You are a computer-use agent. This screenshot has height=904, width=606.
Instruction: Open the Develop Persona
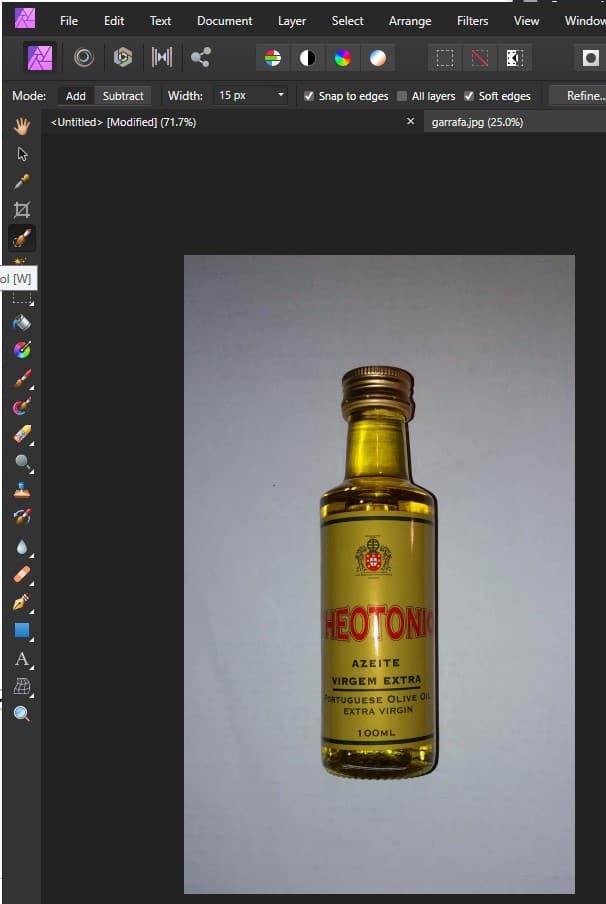(x=123, y=58)
